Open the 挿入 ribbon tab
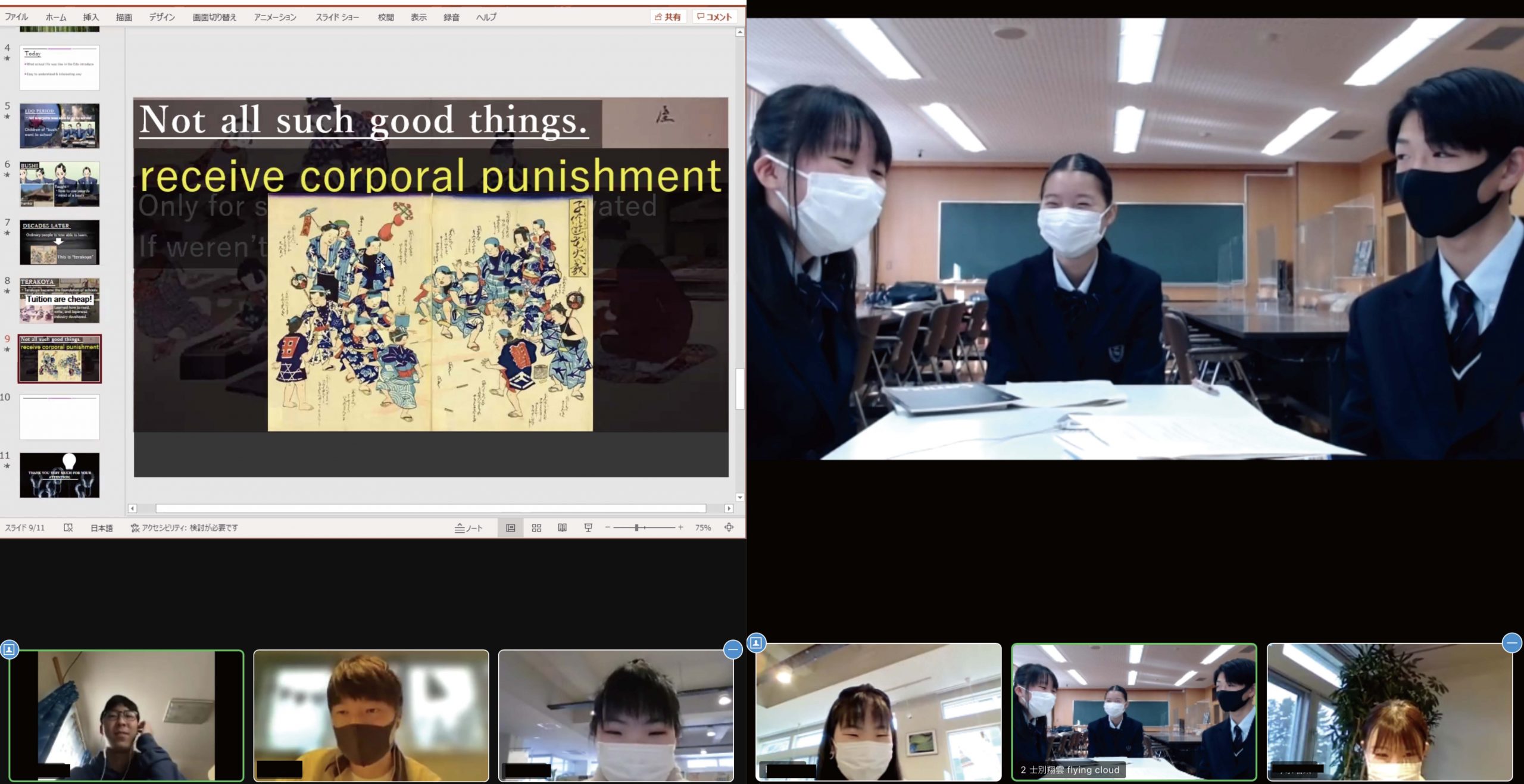Screen dimensions: 1524x784 point(90,17)
